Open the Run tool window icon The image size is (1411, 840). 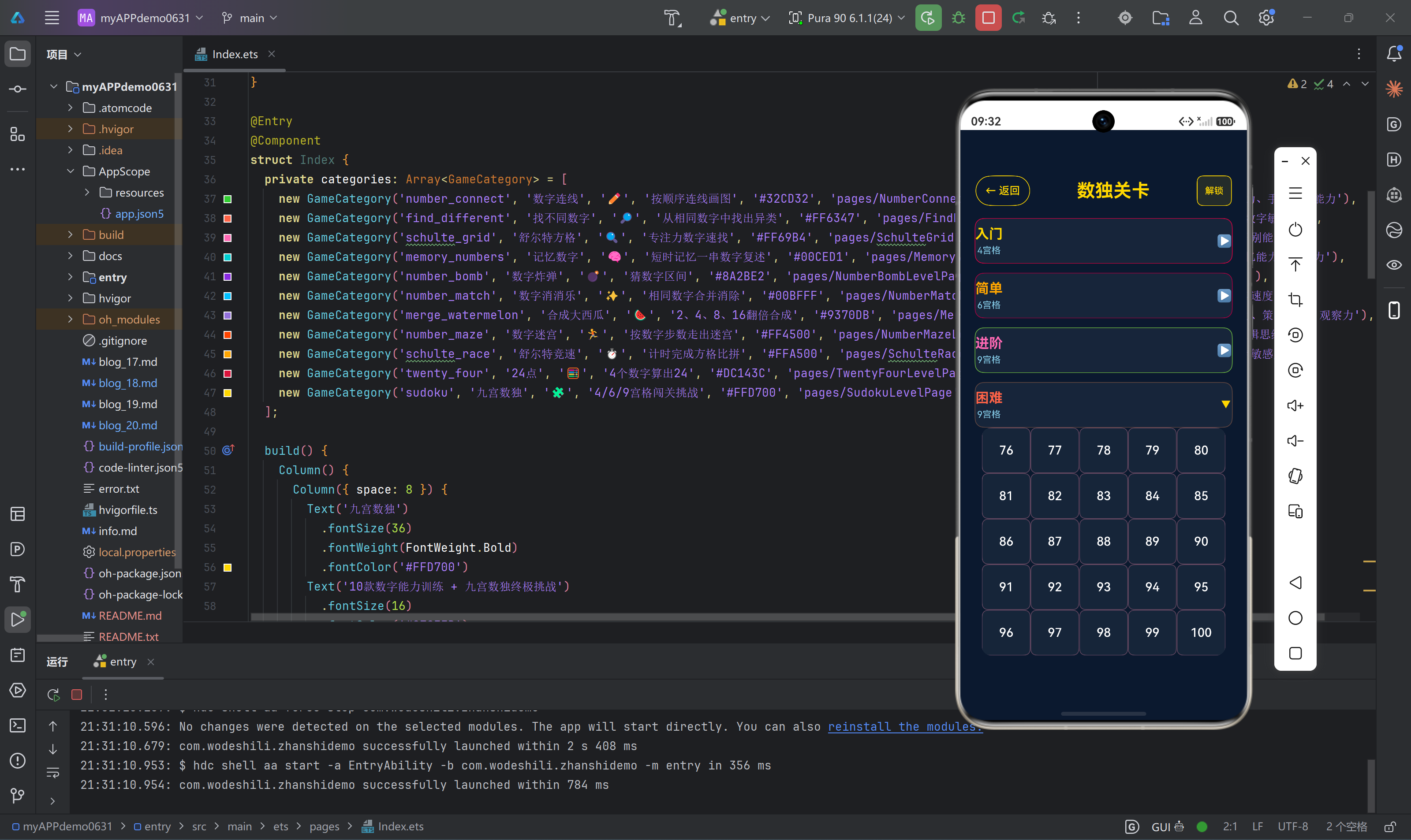click(18, 619)
